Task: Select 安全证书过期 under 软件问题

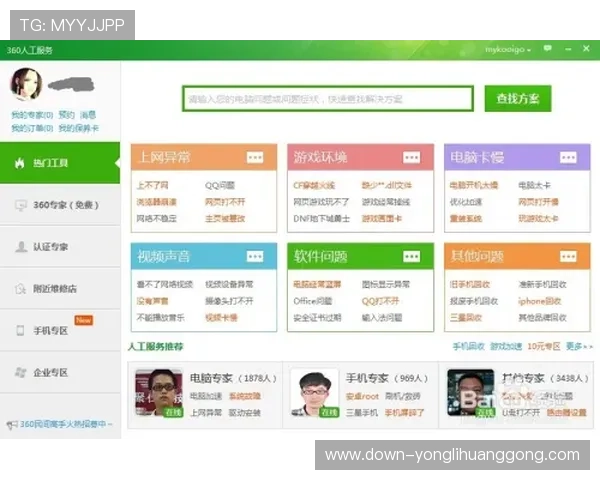Action: 317,318
